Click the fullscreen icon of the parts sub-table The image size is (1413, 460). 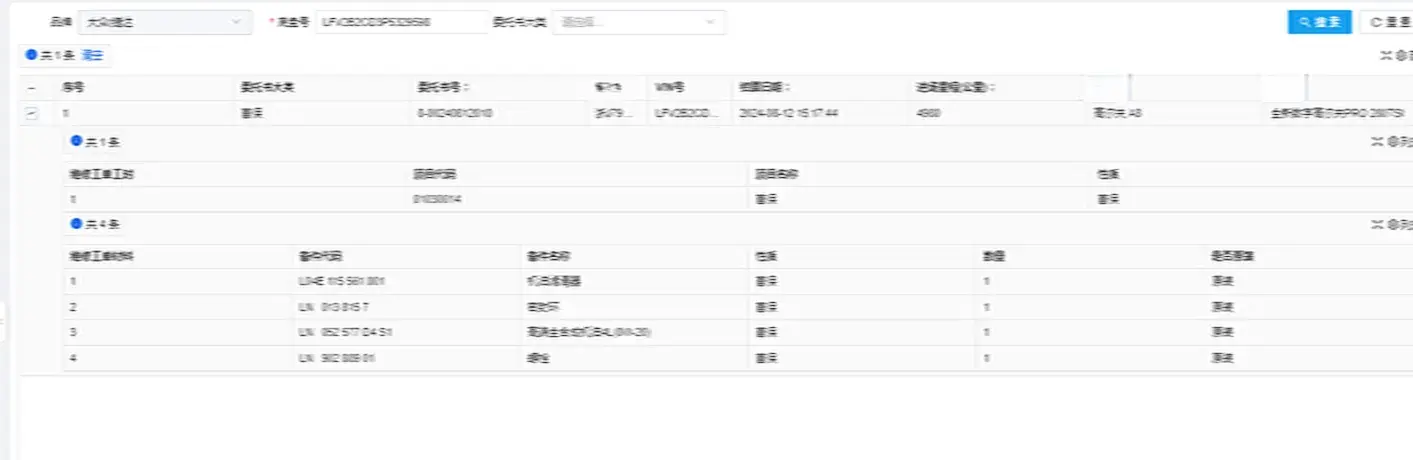pyautogui.click(x=1377, y=224)
